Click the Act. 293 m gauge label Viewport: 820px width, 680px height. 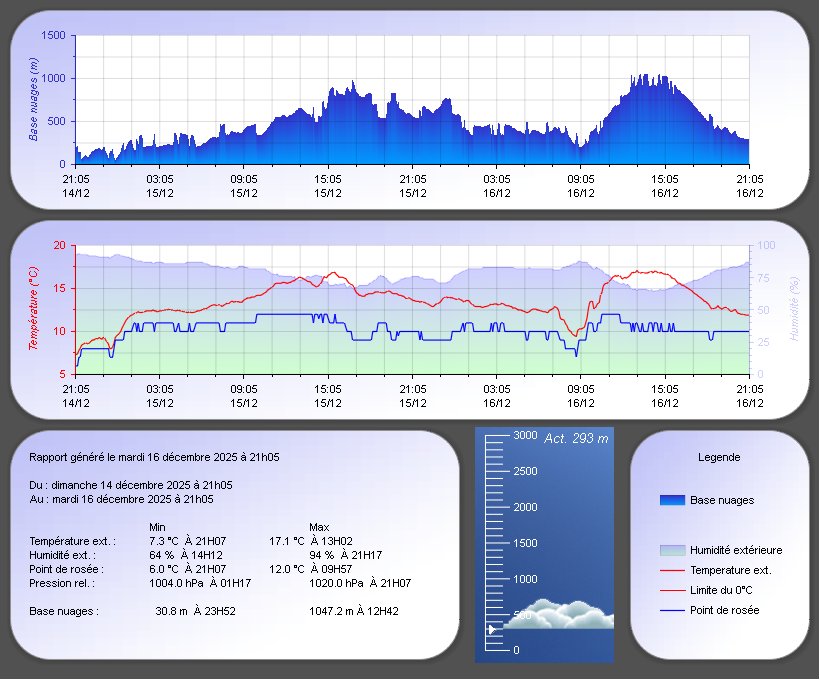click(x=576, y=438)
